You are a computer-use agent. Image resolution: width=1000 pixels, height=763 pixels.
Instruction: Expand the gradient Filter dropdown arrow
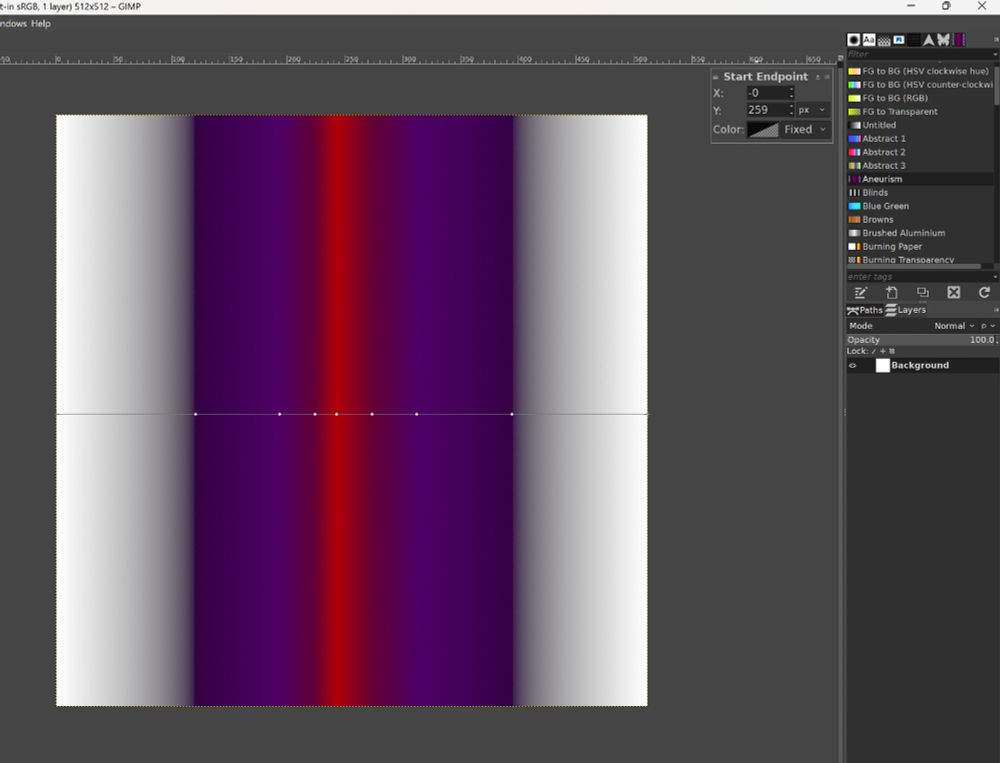[x=996, y=54]
